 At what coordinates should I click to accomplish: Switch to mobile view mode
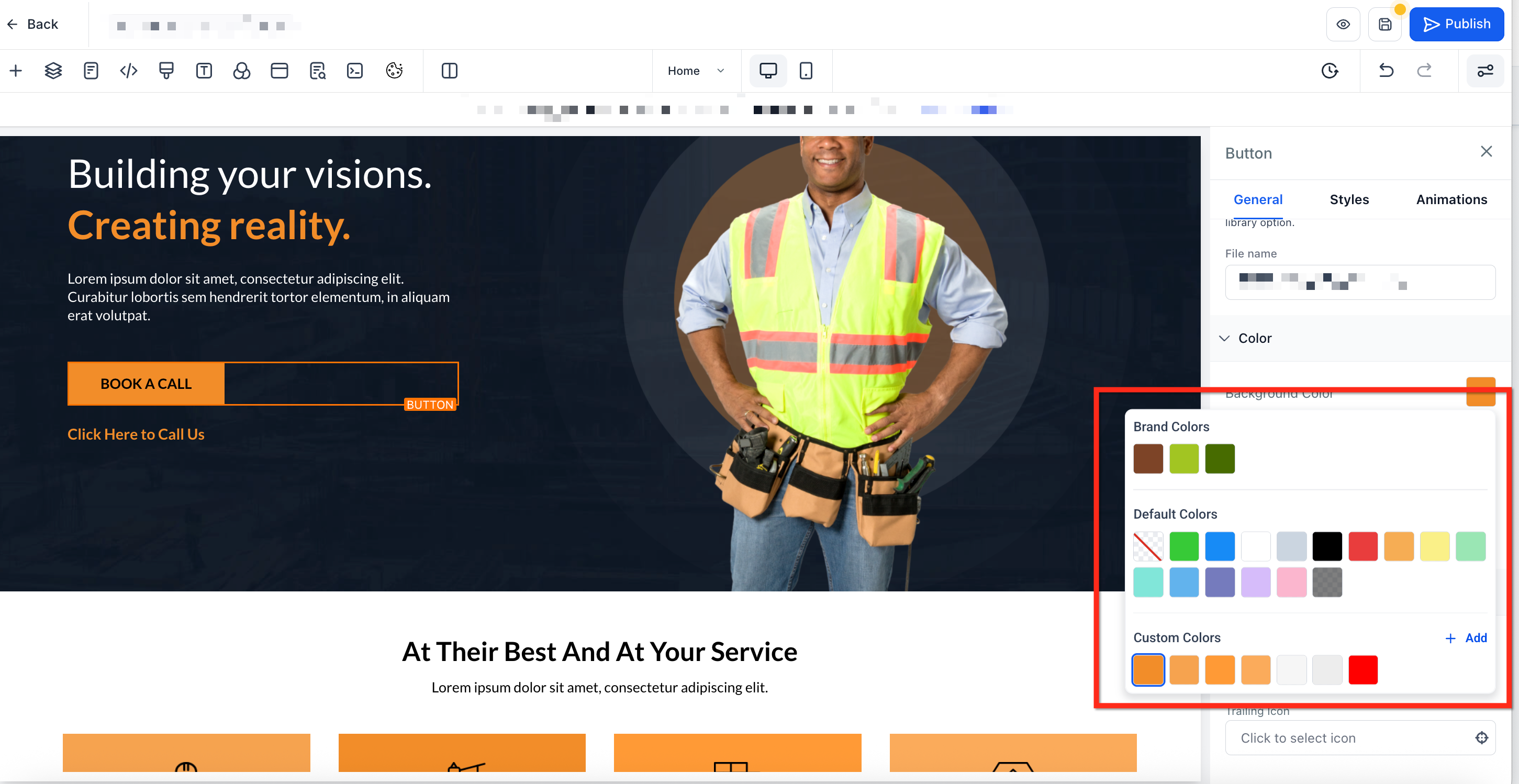click(x=806, y=71)
